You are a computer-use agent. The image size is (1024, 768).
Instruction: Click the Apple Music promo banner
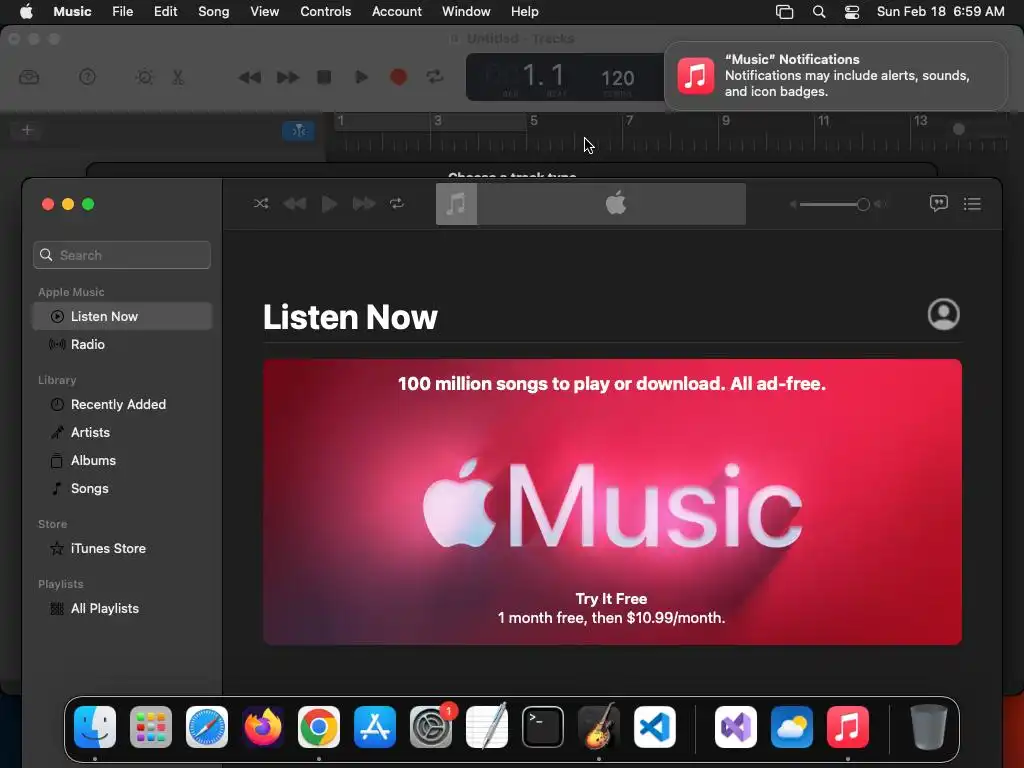point(613,502)
